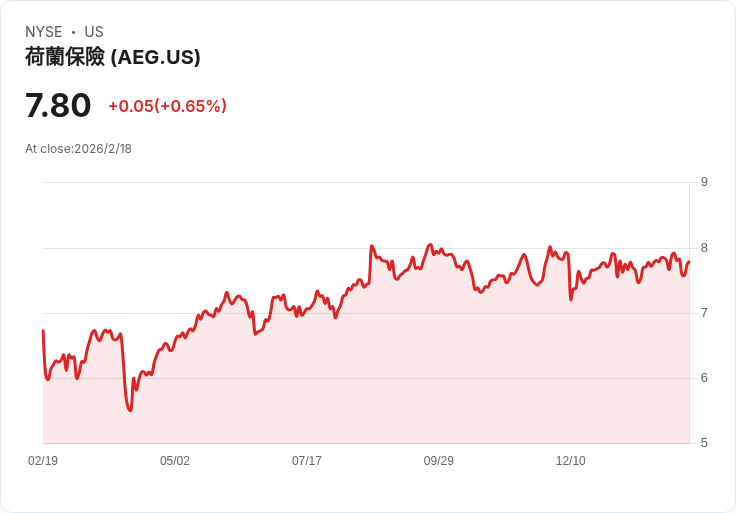Click the NYSE exchange label
Image resolution: width=736 pixels, height=513 pixels.
point(43,32)
